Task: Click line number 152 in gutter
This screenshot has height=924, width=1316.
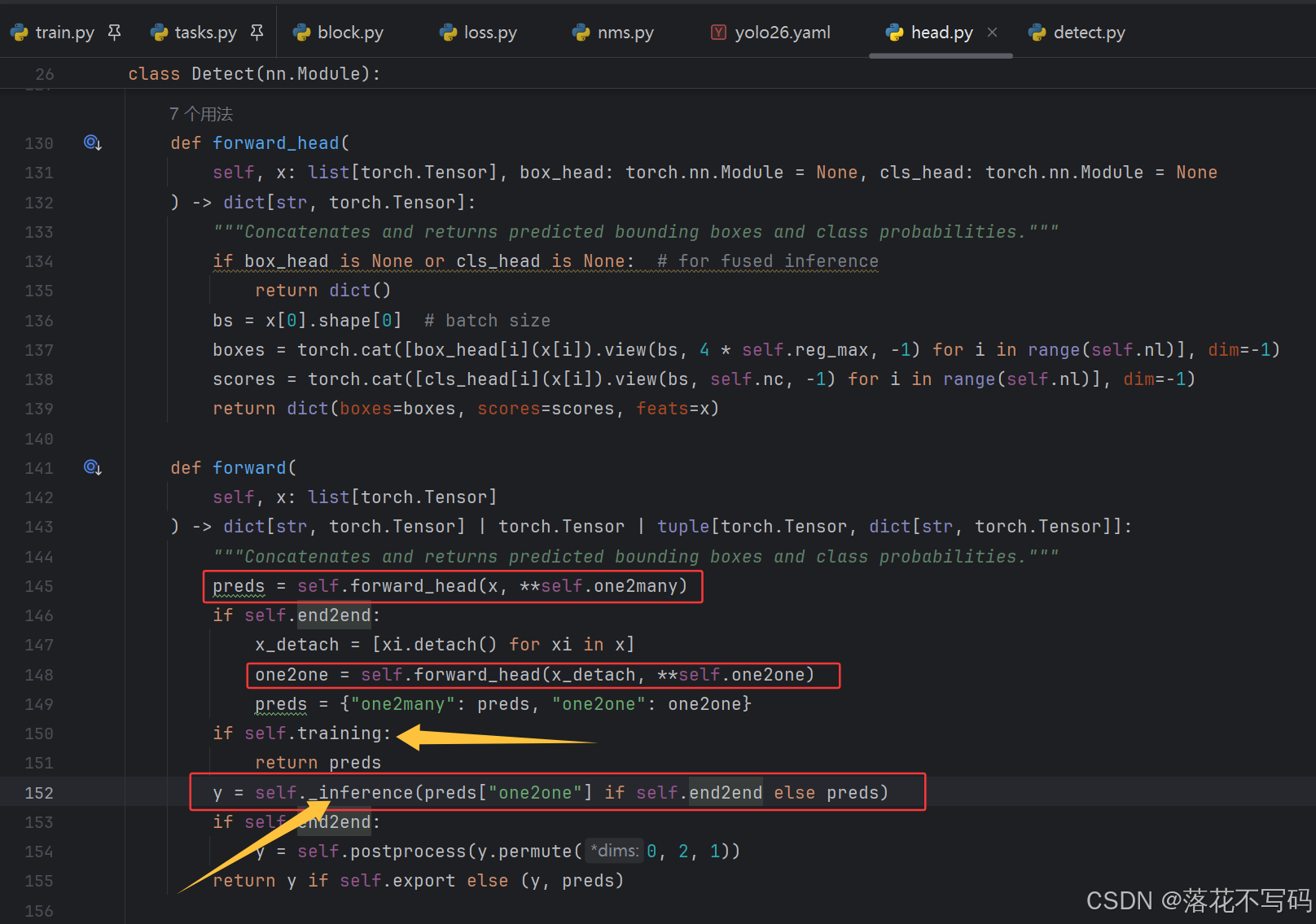Action: [38, 793]
